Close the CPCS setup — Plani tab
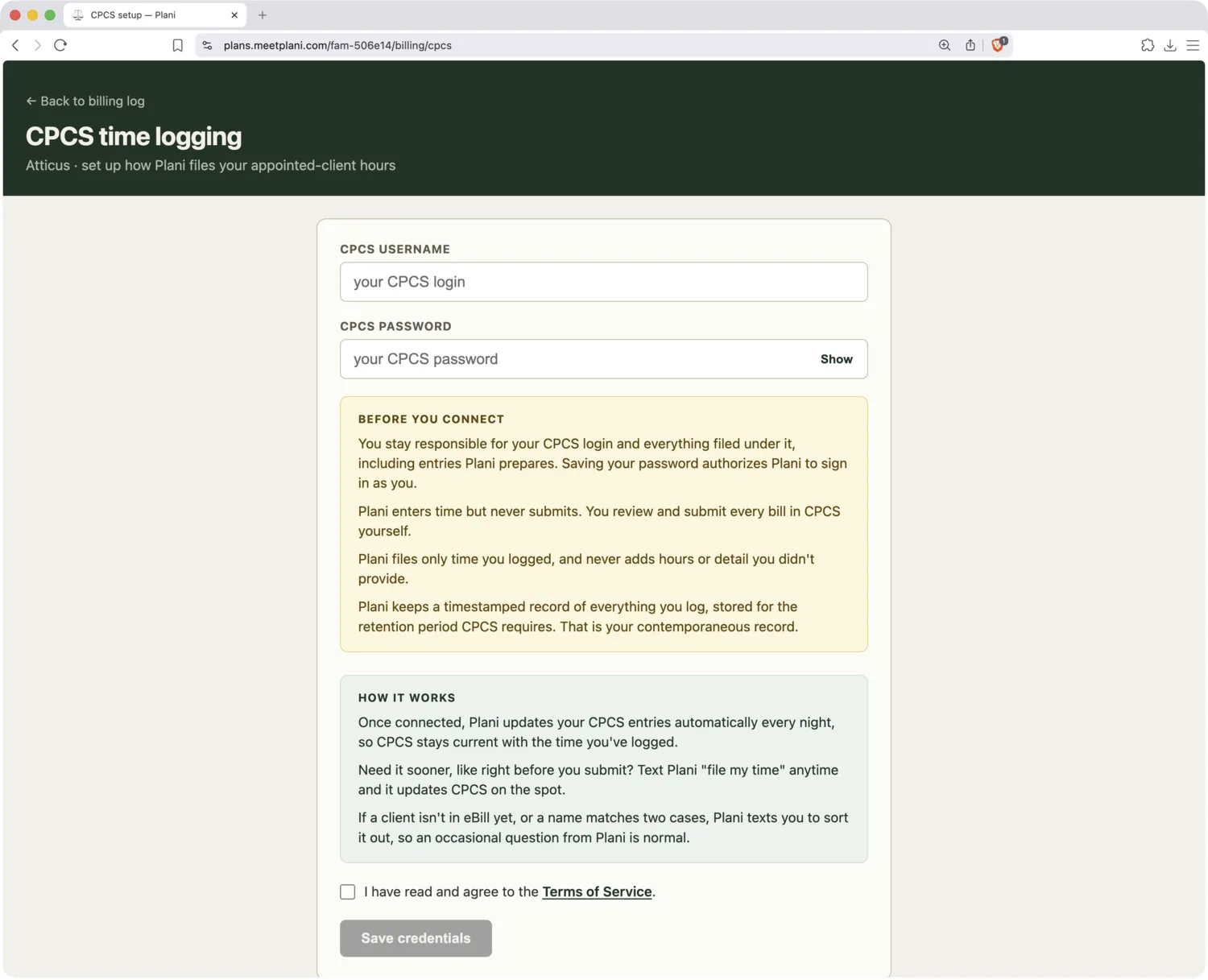This screenshot has height=980, width=1208. point(234,14)
